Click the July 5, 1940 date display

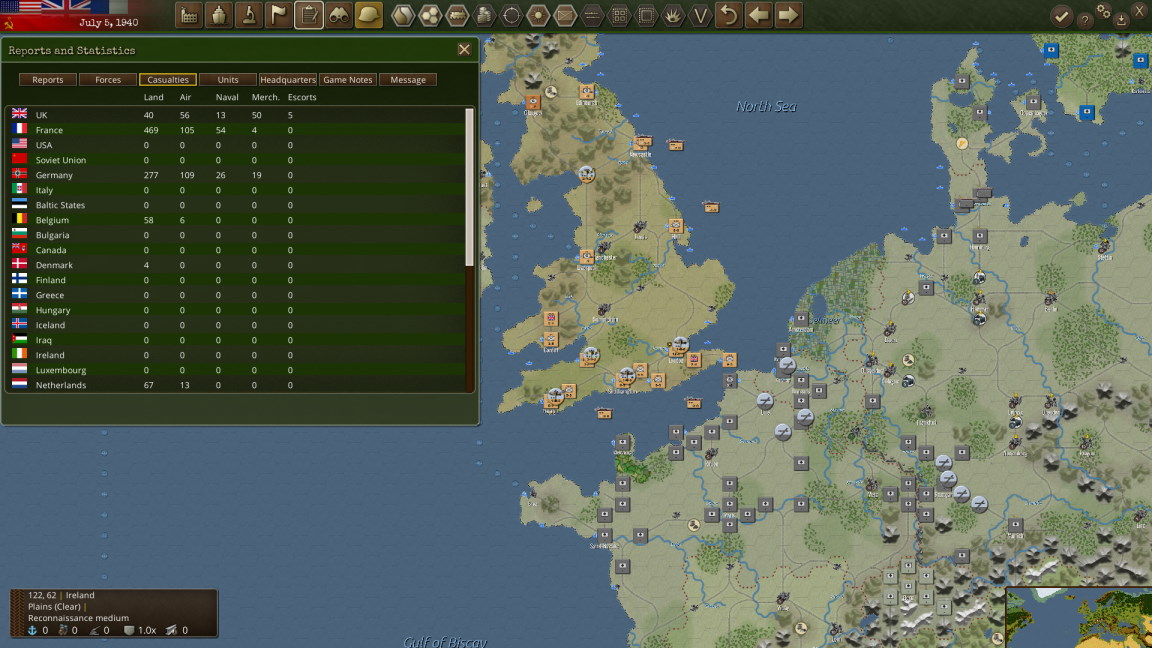pyautogui.click(x=108, y=23)
